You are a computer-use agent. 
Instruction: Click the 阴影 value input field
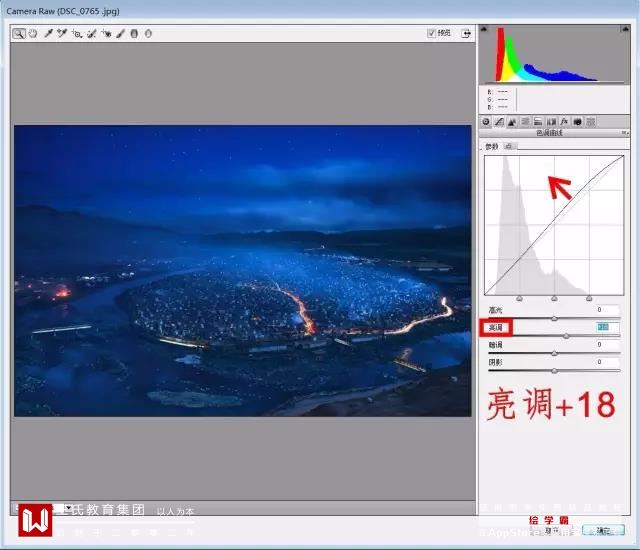pos(607,362)
